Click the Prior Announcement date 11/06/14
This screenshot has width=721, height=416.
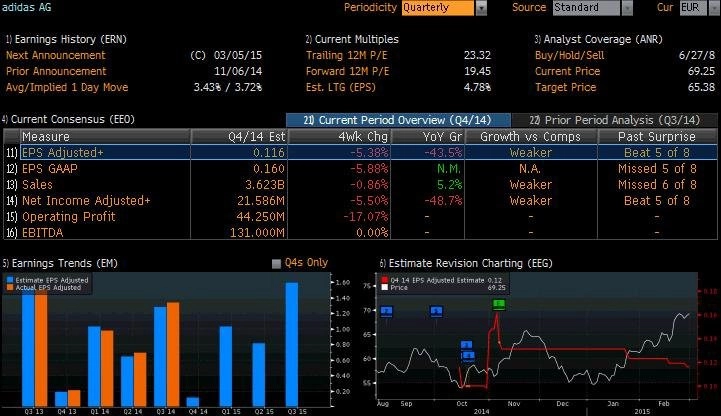238,71
